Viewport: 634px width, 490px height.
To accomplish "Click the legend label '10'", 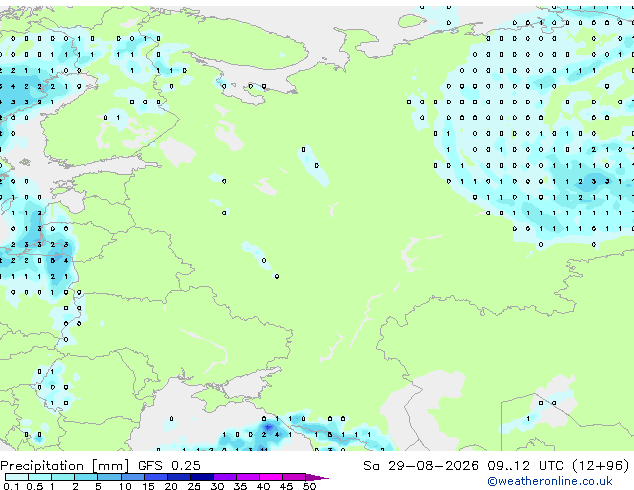I will (x=125, y=486).
